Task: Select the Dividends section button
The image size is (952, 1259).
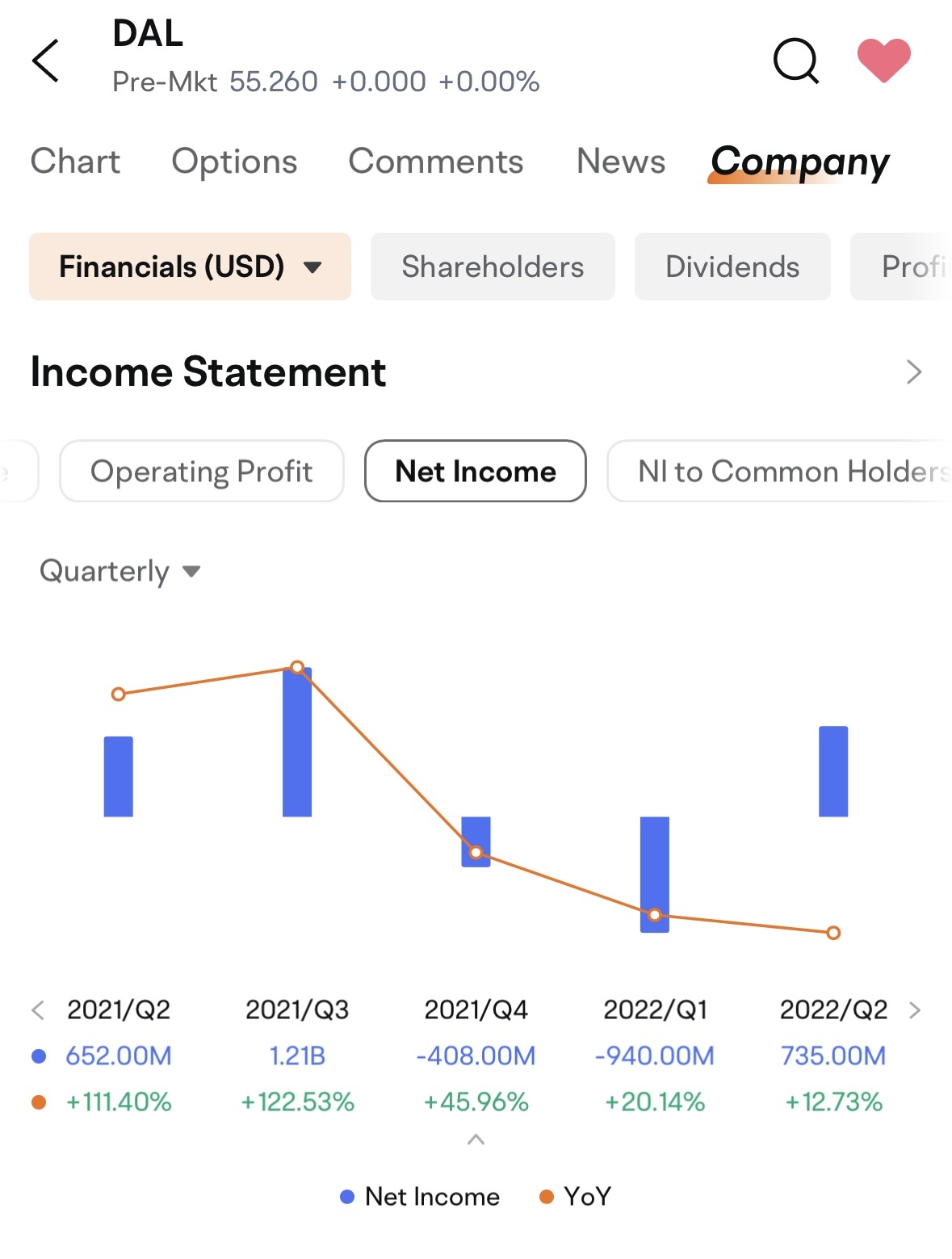Action: 732,266
